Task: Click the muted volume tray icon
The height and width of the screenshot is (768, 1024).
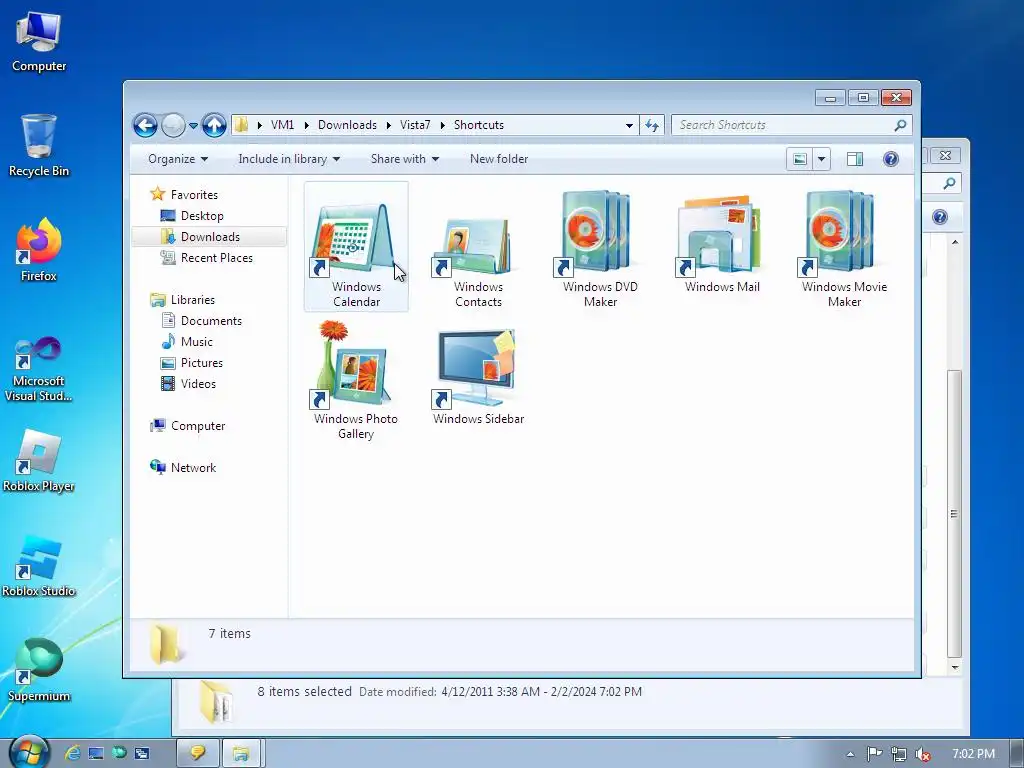Action: [x=923, y=754]
